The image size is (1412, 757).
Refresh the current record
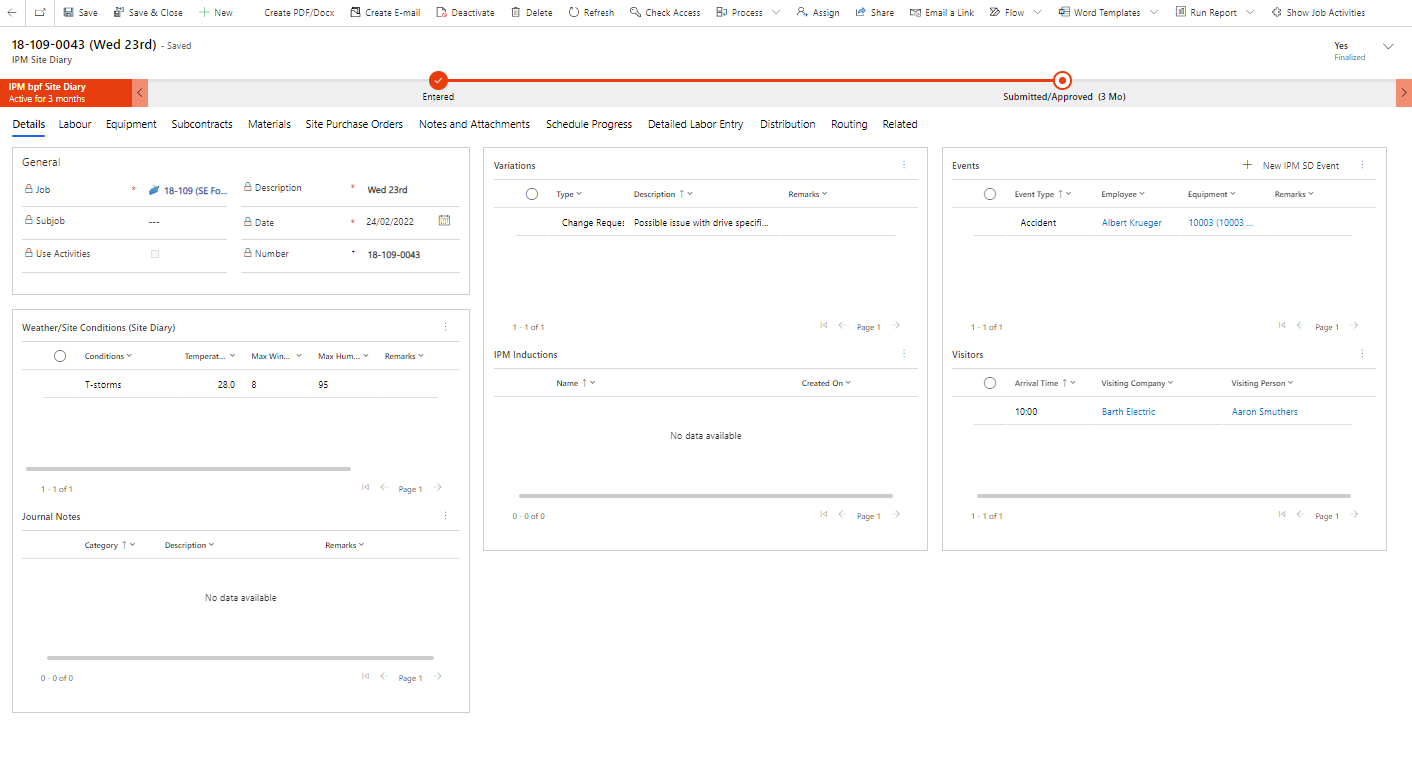[x=590, y=12]
